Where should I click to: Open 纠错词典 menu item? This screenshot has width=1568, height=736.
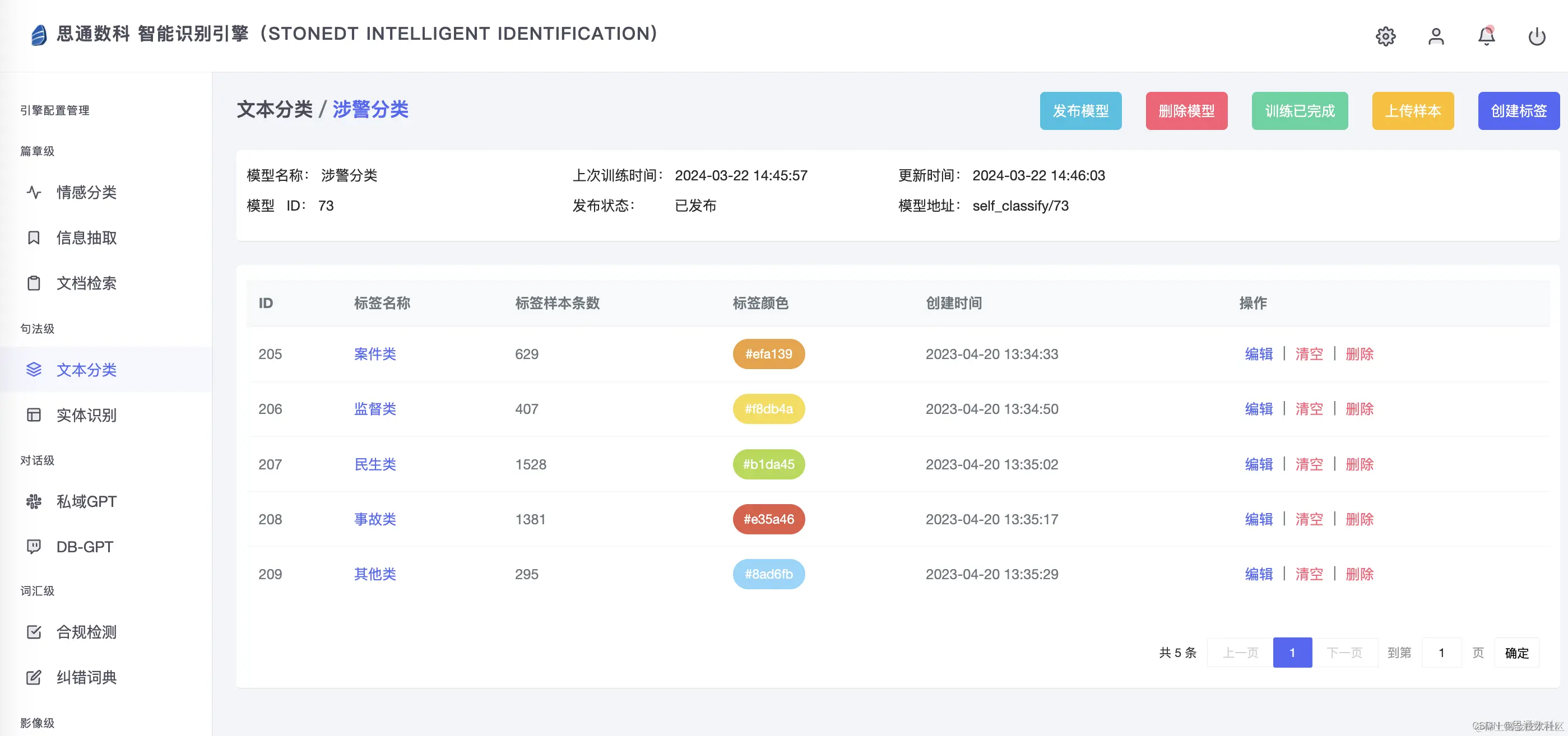click(86, 677)
